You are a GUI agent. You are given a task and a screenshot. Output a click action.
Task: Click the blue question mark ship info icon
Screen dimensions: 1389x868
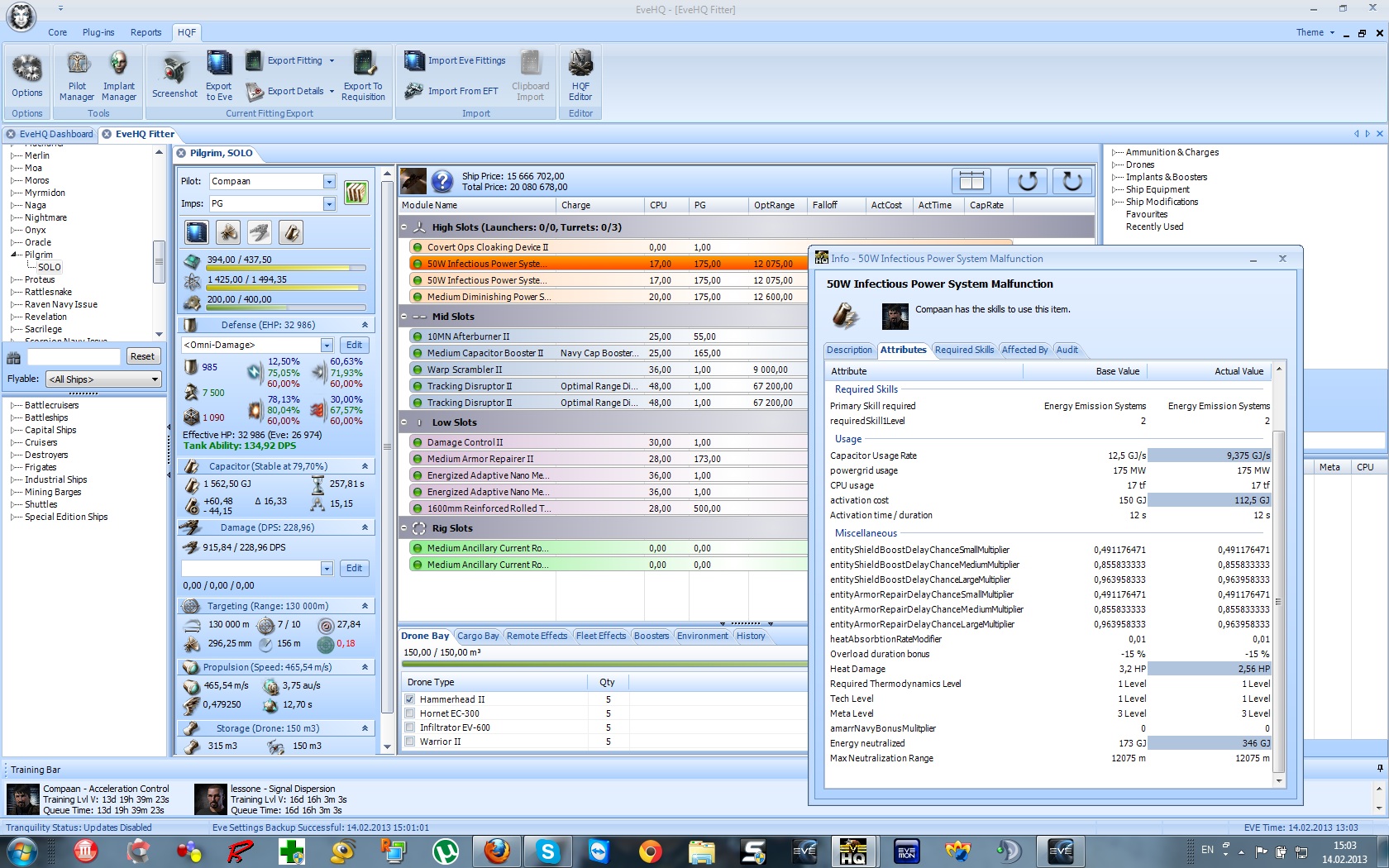click(442, 181)
